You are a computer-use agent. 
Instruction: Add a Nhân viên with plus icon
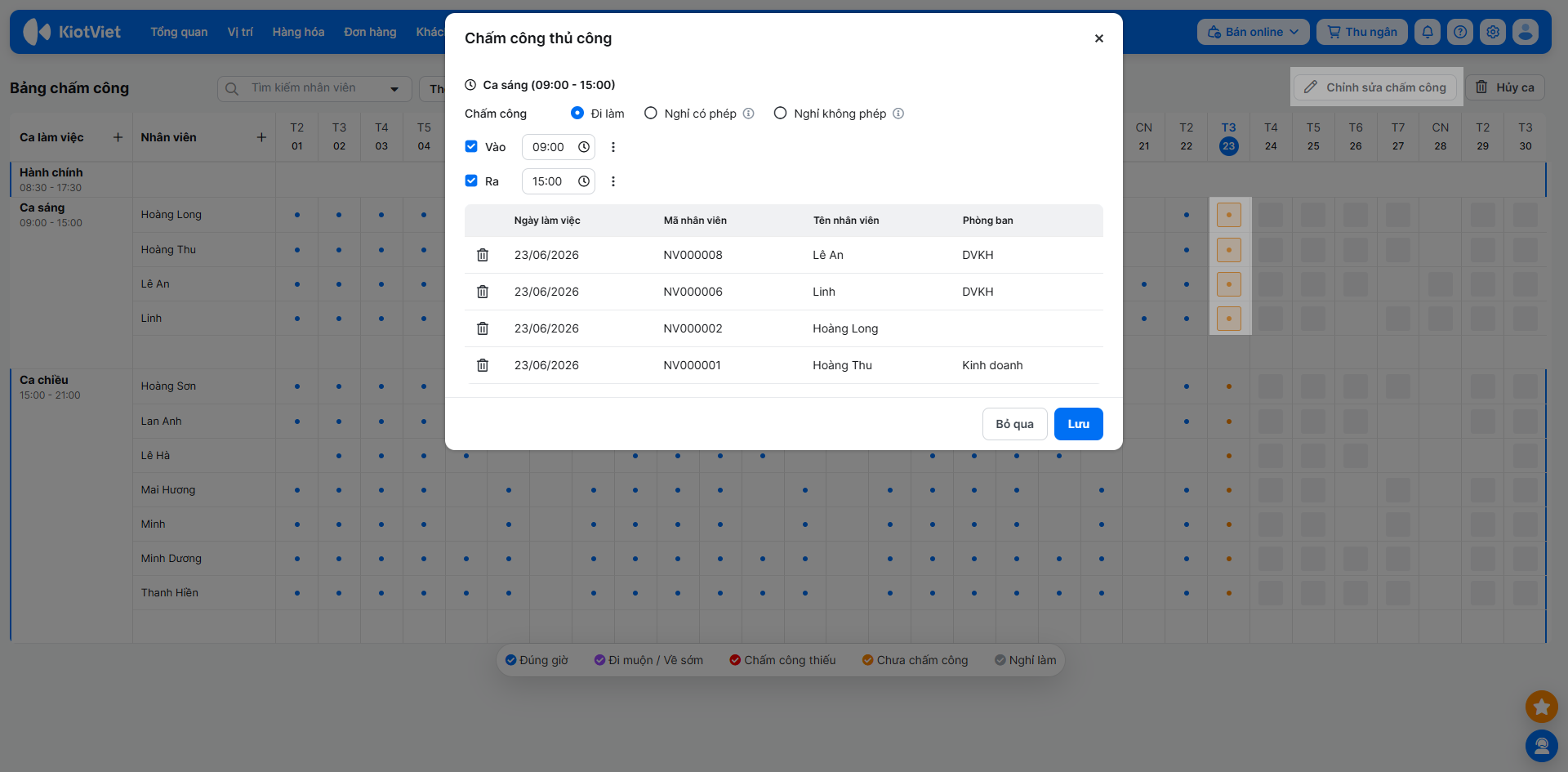[261, 137]
